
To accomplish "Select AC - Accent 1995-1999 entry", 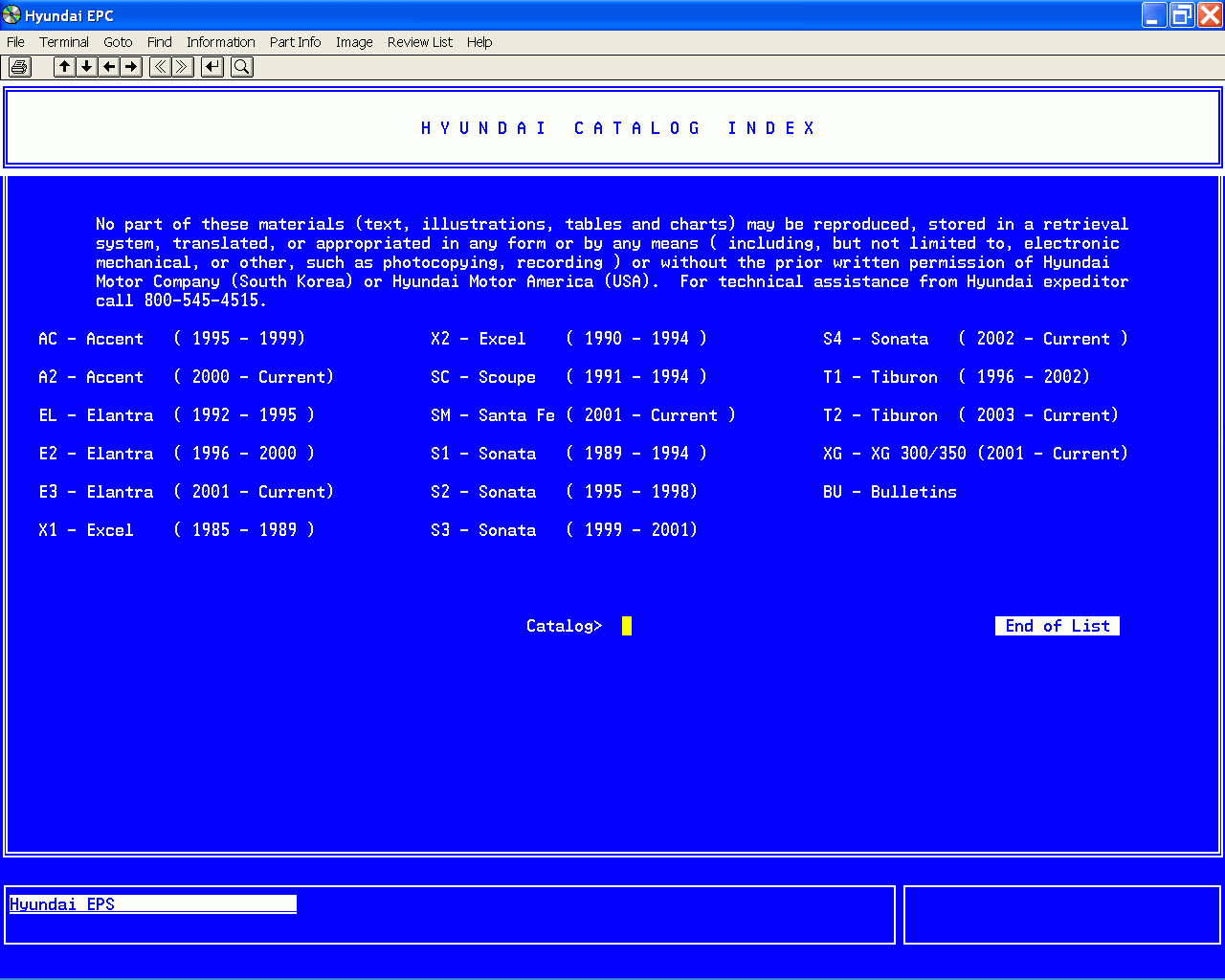I will coord(172,339).
